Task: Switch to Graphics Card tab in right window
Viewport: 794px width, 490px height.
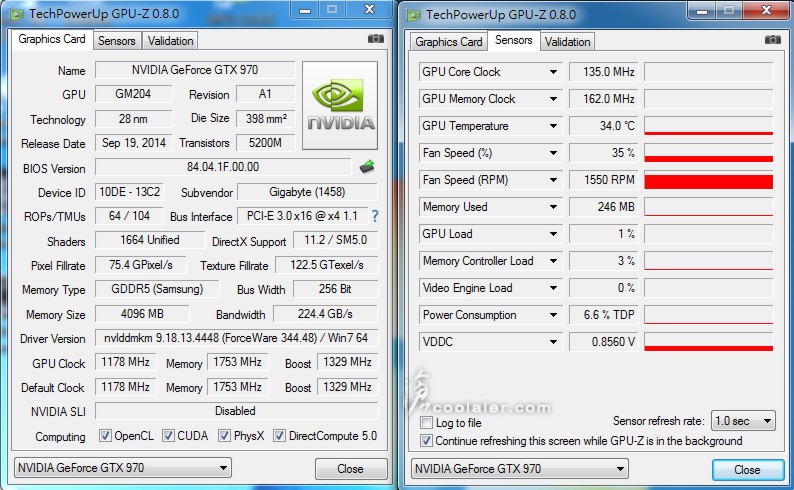Action: [x=449, y=42]
